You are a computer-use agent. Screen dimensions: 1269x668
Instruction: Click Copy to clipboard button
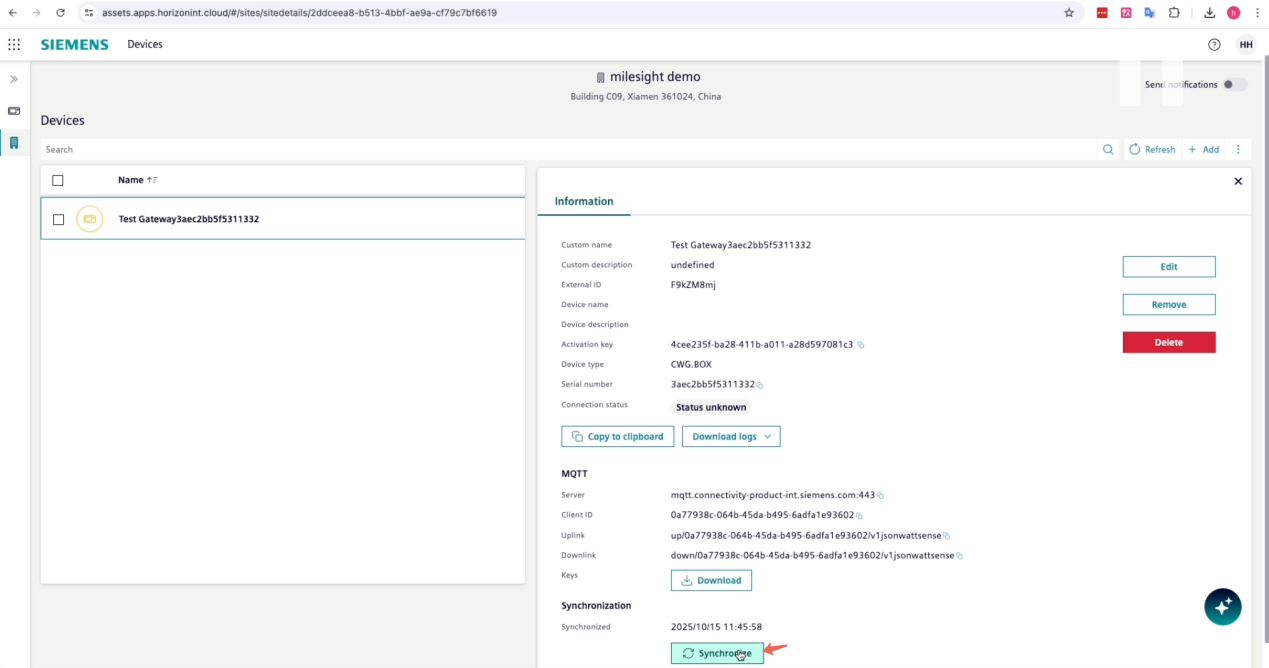(618, 436)
